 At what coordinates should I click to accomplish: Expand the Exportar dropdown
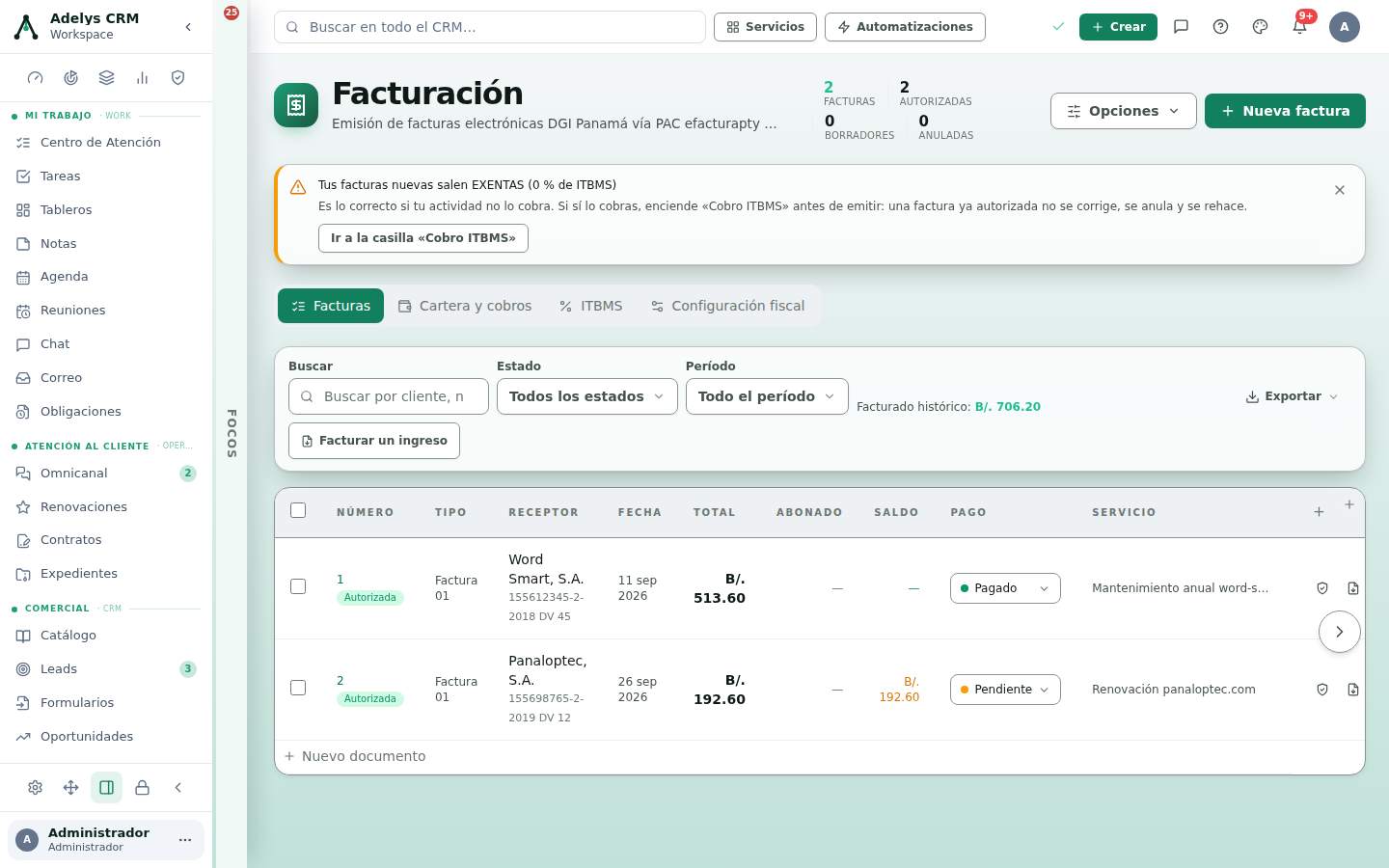pos(1293,396)
